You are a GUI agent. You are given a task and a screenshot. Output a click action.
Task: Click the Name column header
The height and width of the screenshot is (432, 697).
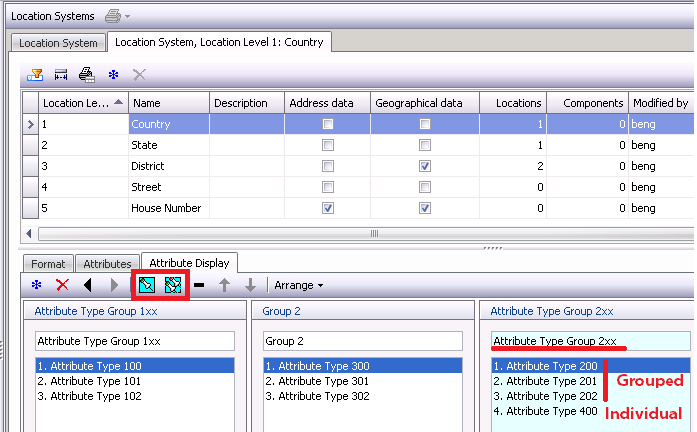pyautogui.click(x=169, y=103)
